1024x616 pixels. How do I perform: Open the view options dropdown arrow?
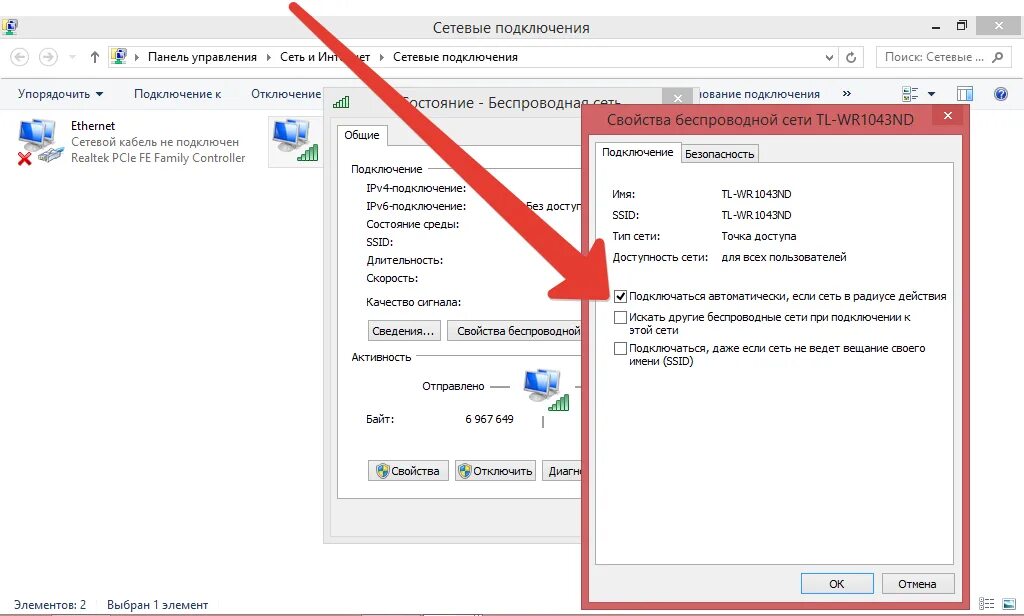(931, 94)
